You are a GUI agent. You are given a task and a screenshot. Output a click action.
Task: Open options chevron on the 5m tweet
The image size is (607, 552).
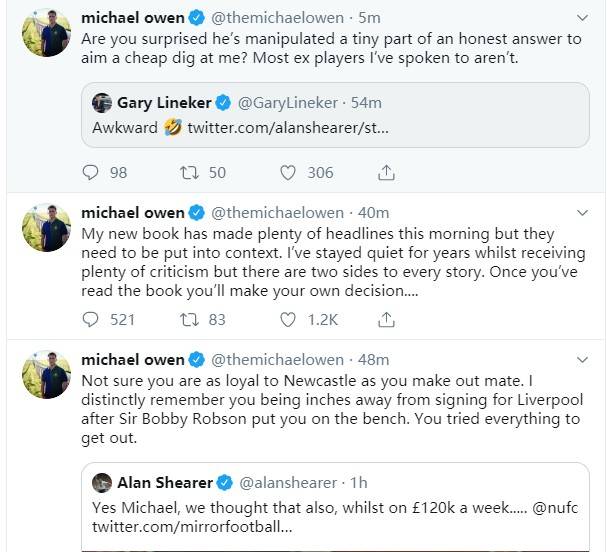584,18
